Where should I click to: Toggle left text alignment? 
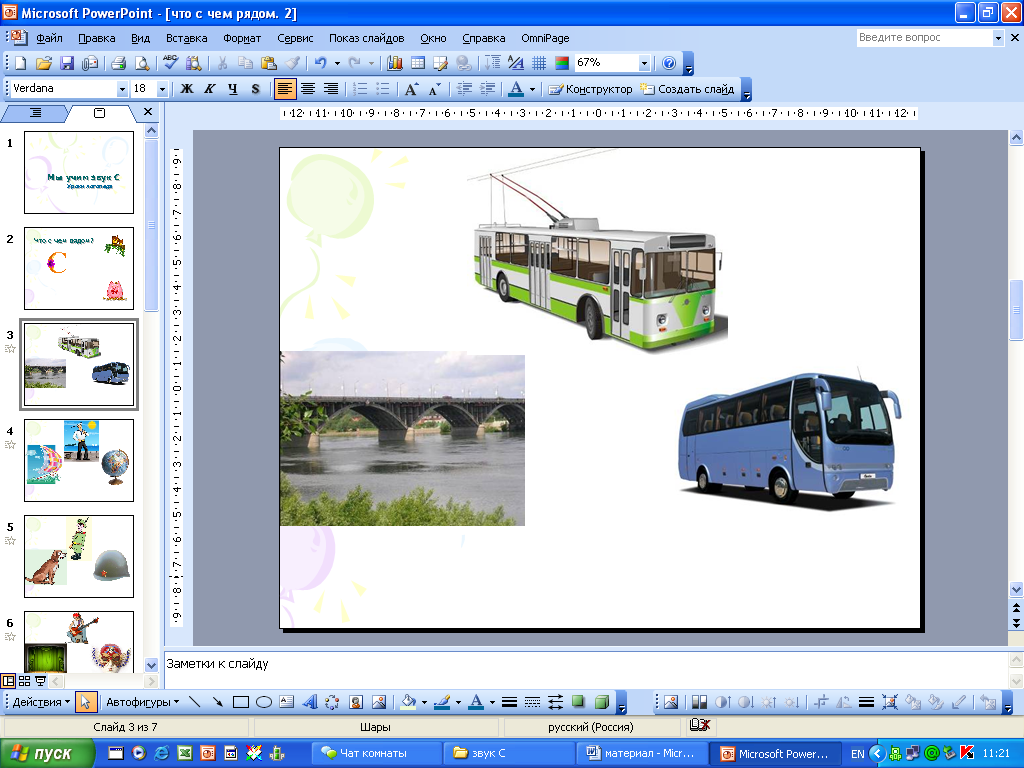click(x=285, y=89)
